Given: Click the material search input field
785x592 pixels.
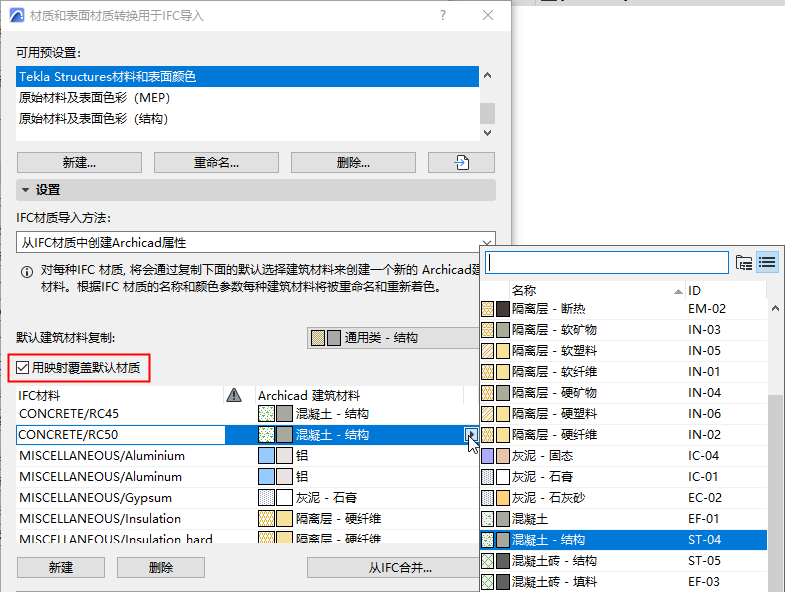Looking at the screenshot, I should pyautogui.click(x=606, y=262).
